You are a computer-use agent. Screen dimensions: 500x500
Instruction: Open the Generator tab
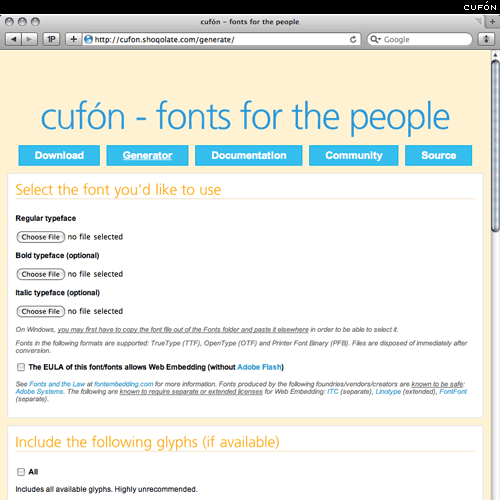coord(147,155)
